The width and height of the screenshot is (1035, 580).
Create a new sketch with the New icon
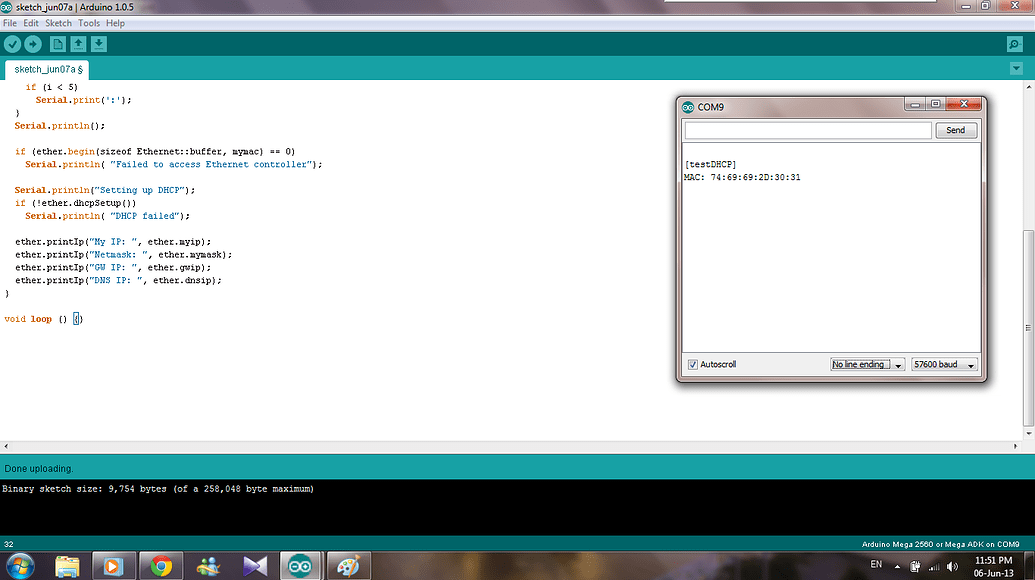(57, 43)
